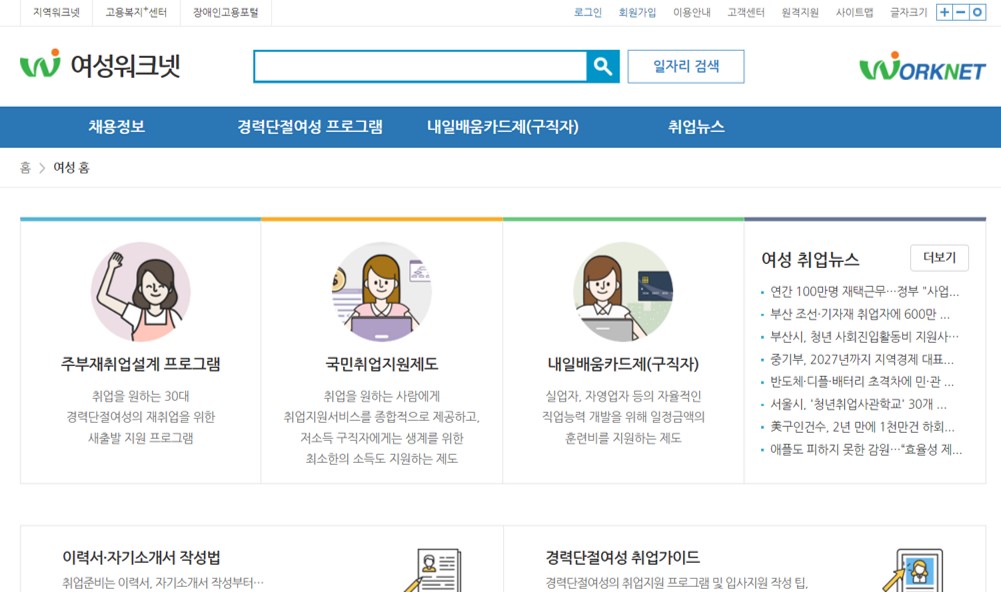The height and width of the screenshot is (592, 1001).
Task: Click the 더보기 news button
Action: point(939,257)
